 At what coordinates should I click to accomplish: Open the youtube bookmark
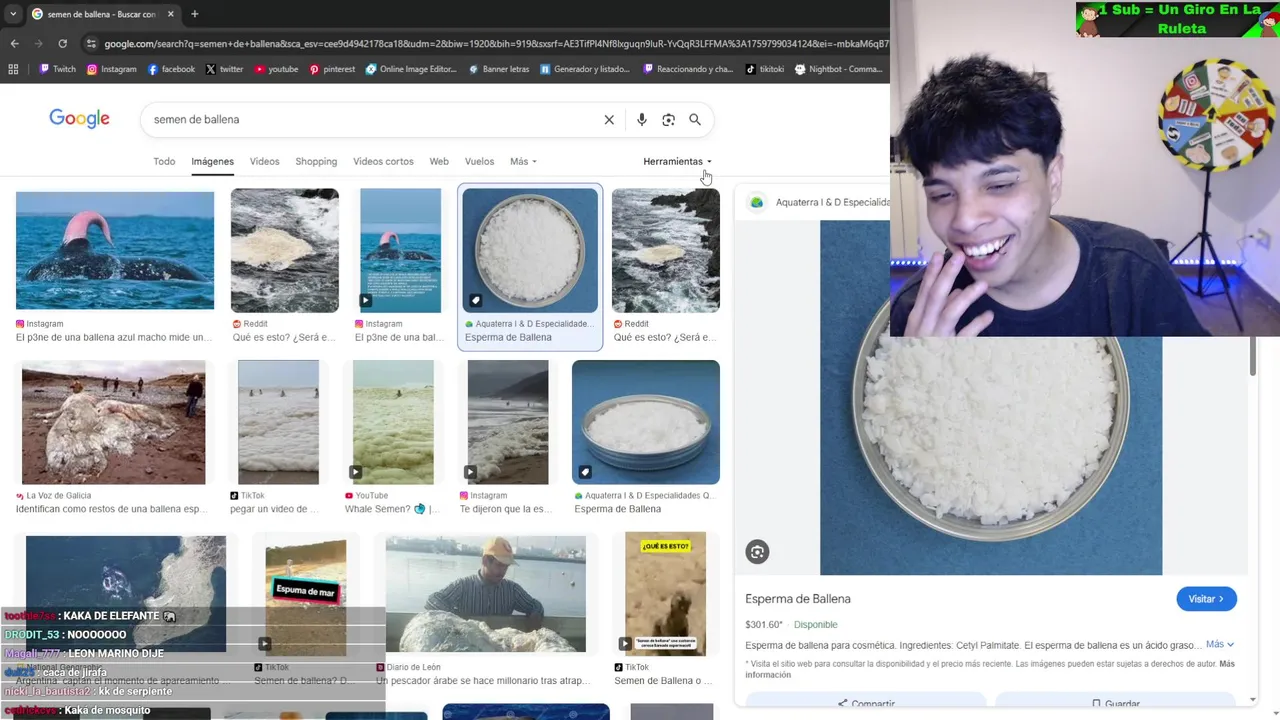[276, 69]
